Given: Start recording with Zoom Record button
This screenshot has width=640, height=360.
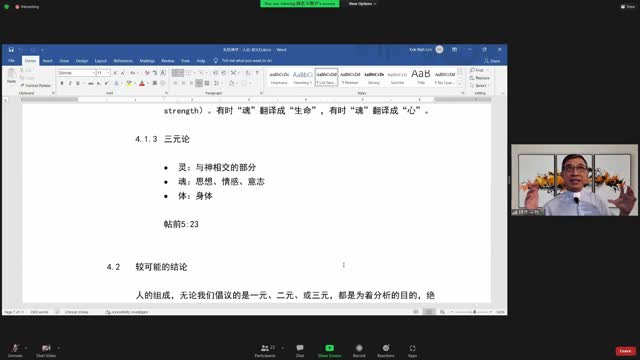Looking at the screenshot, I should pyautogui.click(x=359, y=350).
